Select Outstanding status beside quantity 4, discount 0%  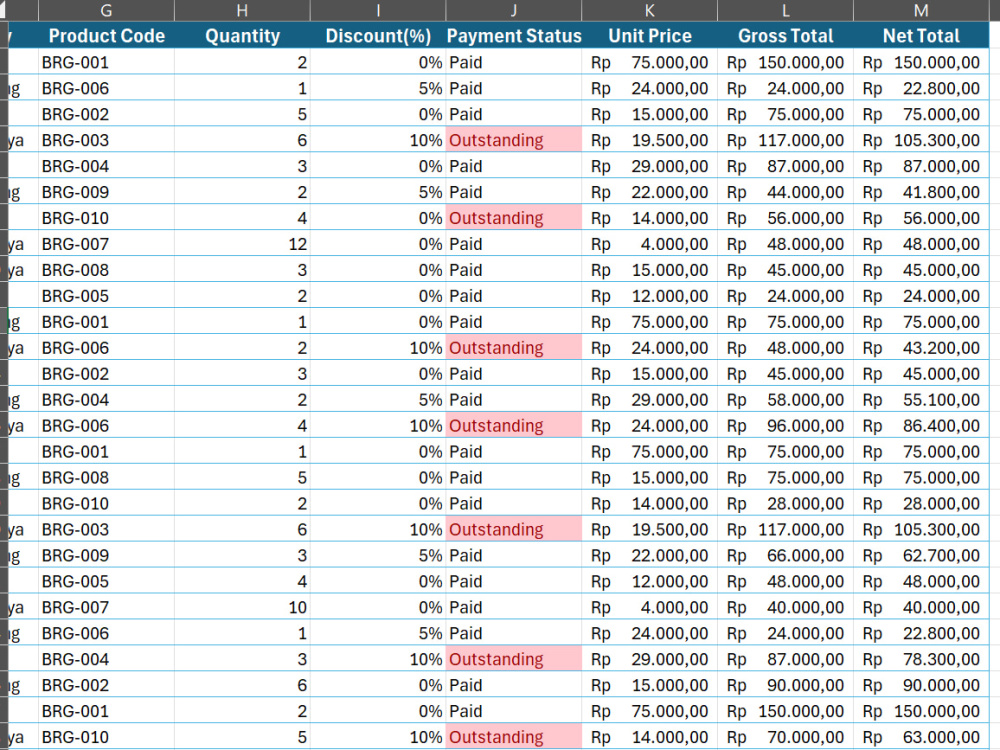click(514, 218)
